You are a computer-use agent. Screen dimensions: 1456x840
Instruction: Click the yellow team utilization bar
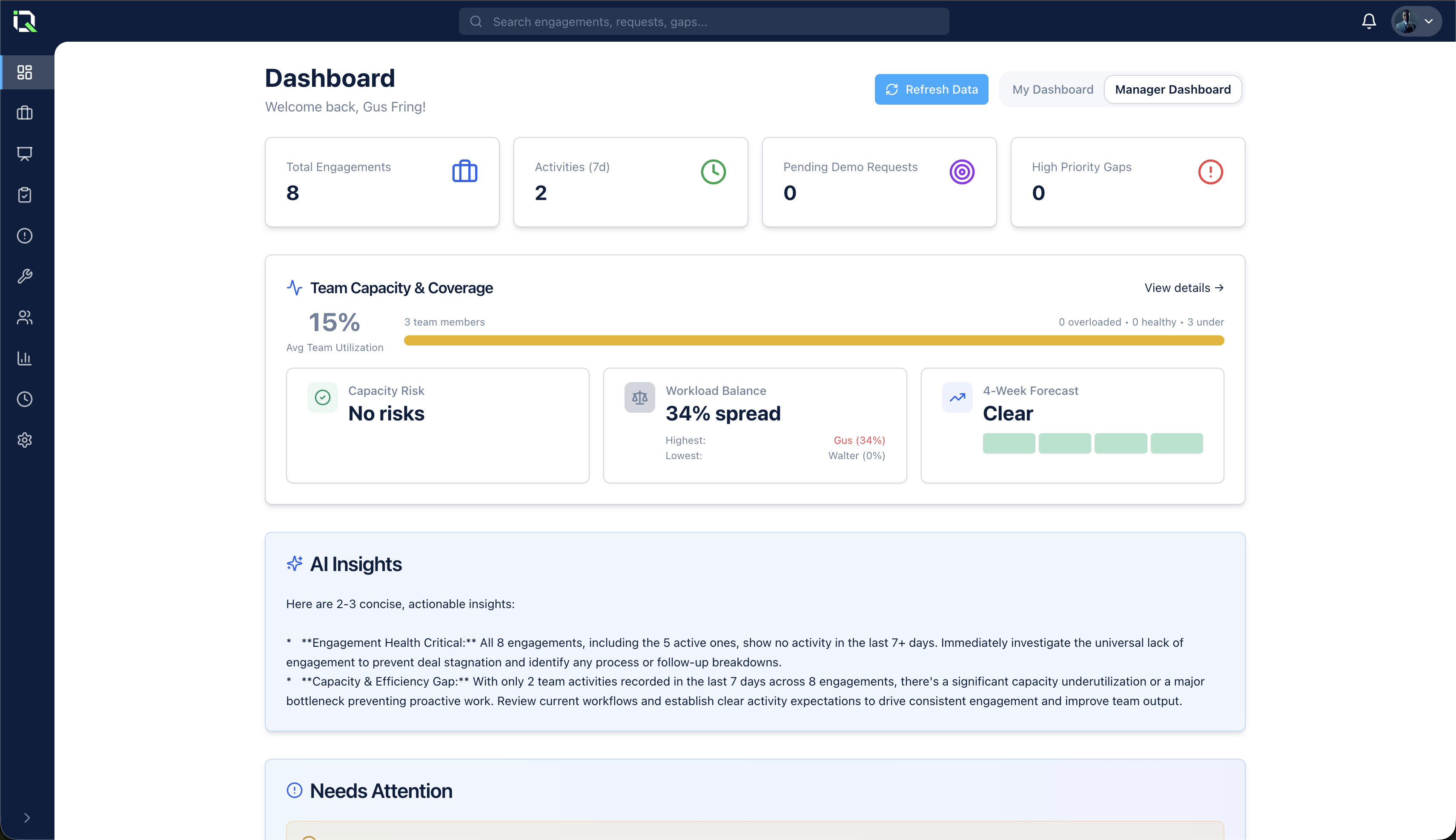click(814, 340)
